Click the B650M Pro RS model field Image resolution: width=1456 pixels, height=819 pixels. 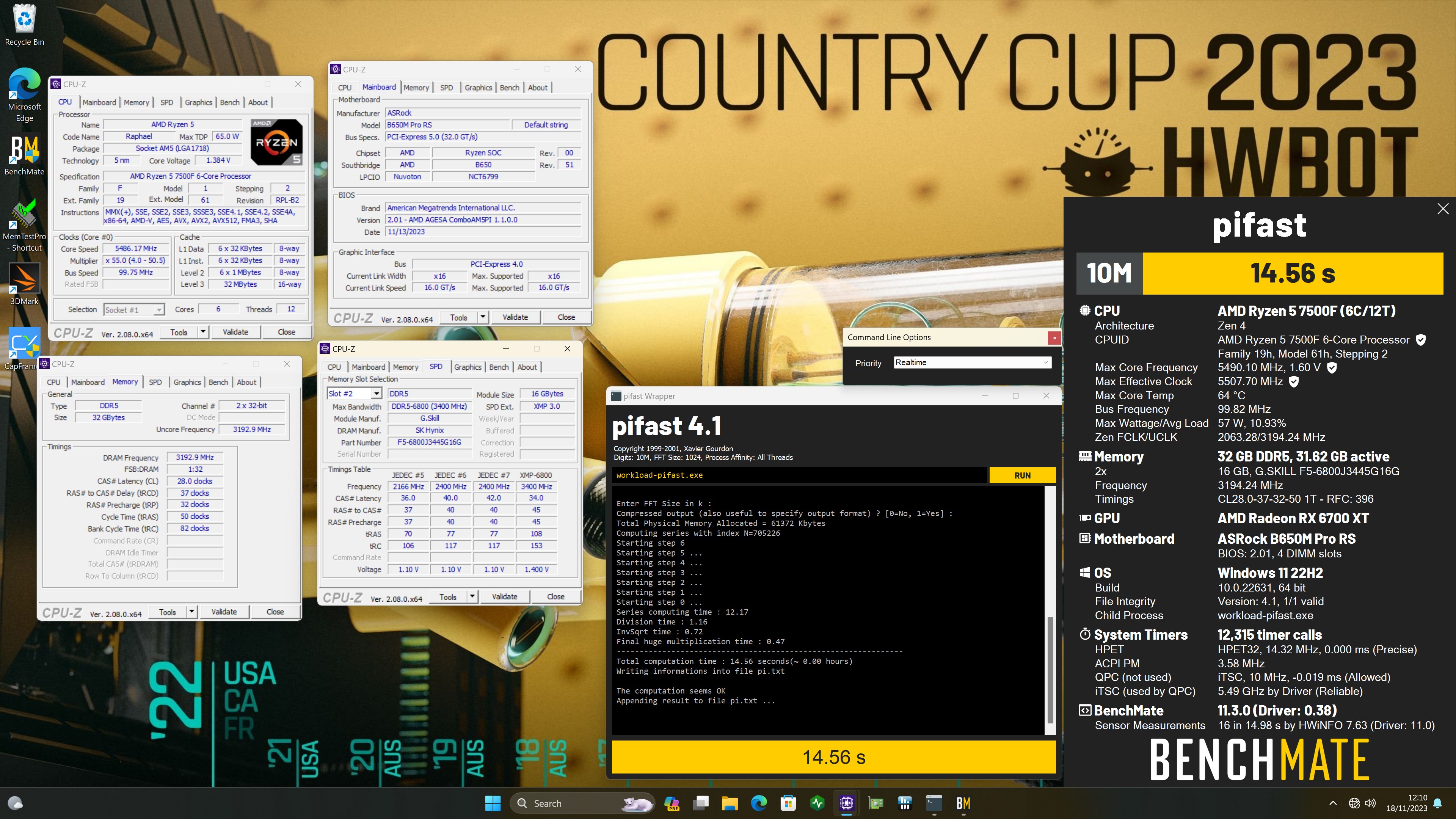click(x=447, y=125)
